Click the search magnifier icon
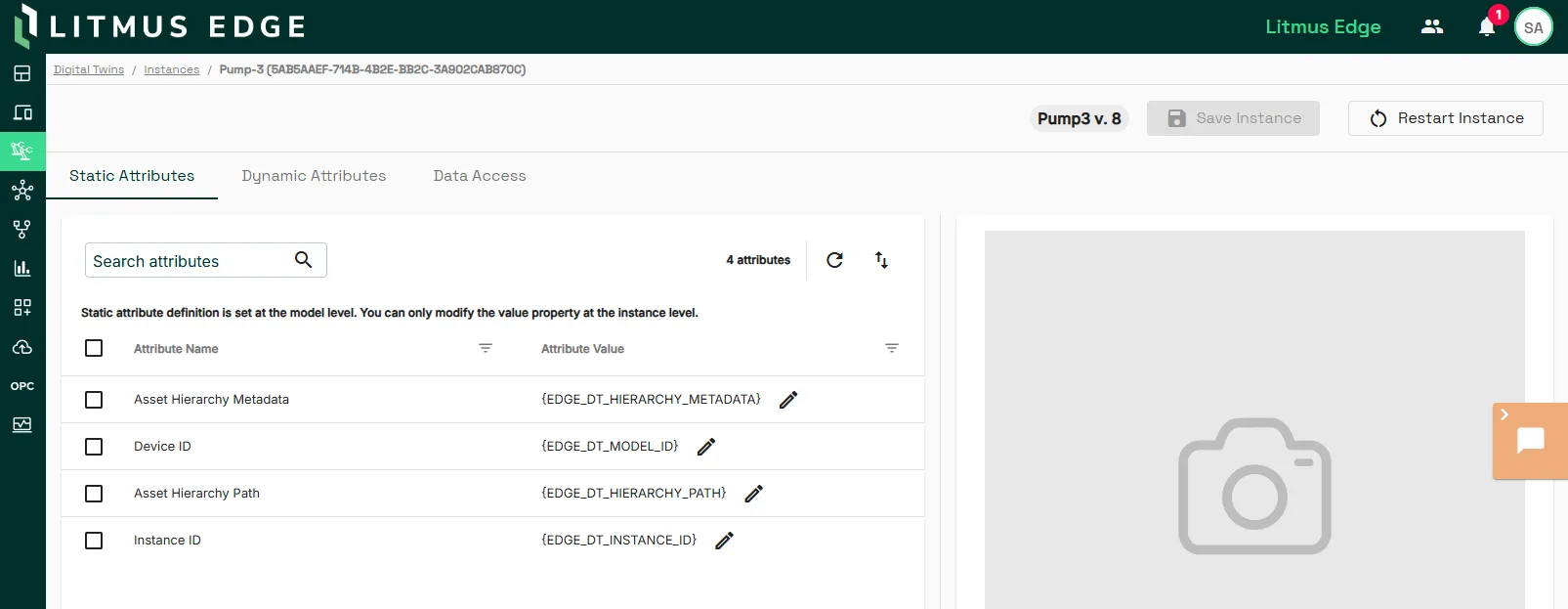 [x=304, y=259]
